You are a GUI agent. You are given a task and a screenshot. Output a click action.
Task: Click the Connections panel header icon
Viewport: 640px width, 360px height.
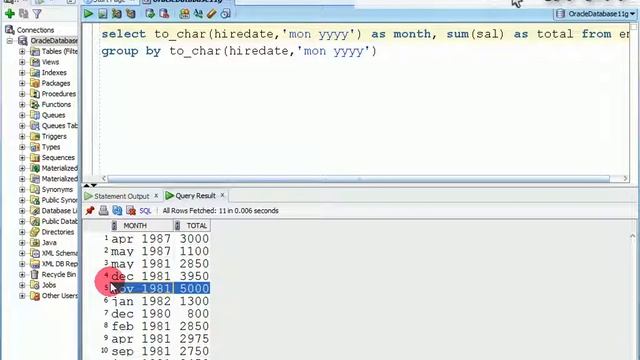coord(10,30)
